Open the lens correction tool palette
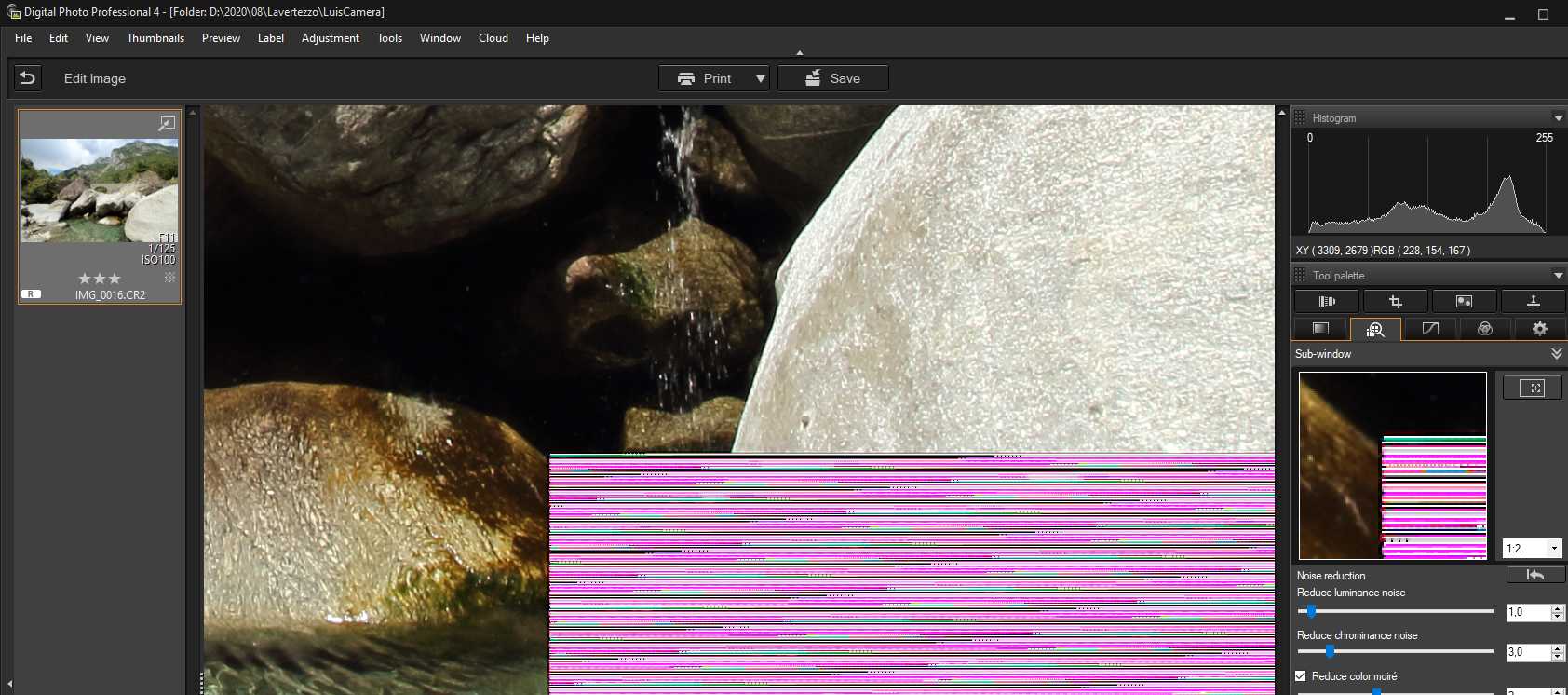This screenshot has height=695, width=1568. [1327, 301]
